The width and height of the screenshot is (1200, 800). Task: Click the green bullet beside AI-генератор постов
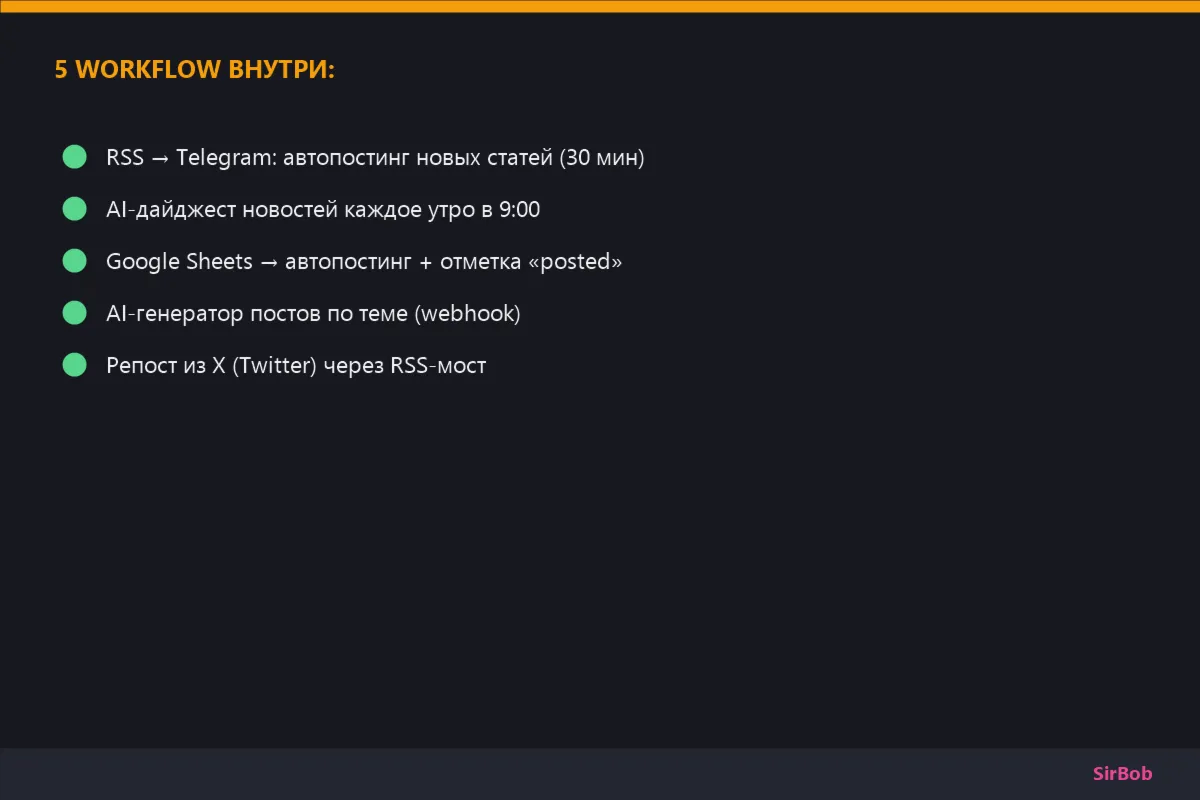(x=75, y=313)
